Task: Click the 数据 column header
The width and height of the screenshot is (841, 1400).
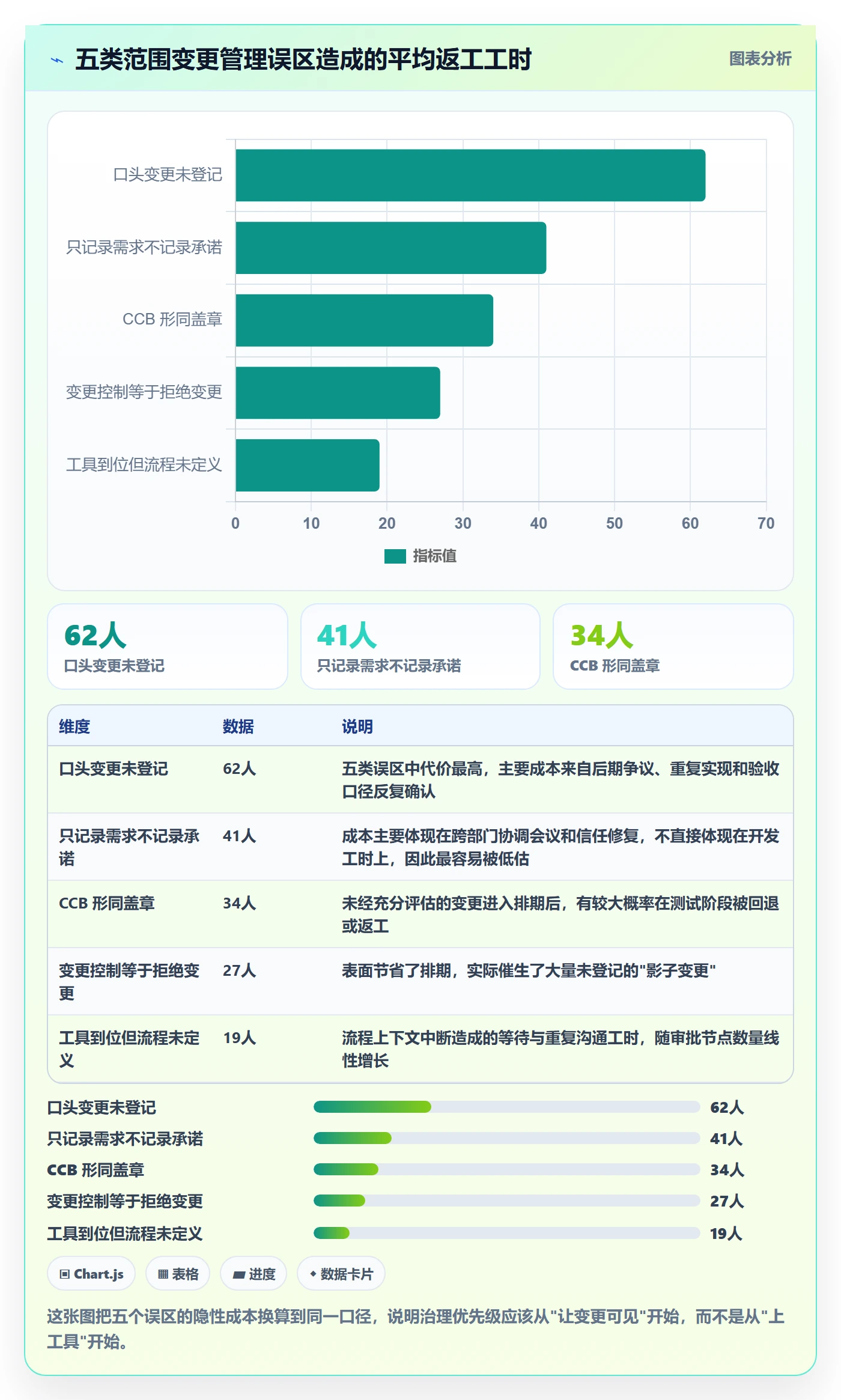Action: click(x=238, y=726)
